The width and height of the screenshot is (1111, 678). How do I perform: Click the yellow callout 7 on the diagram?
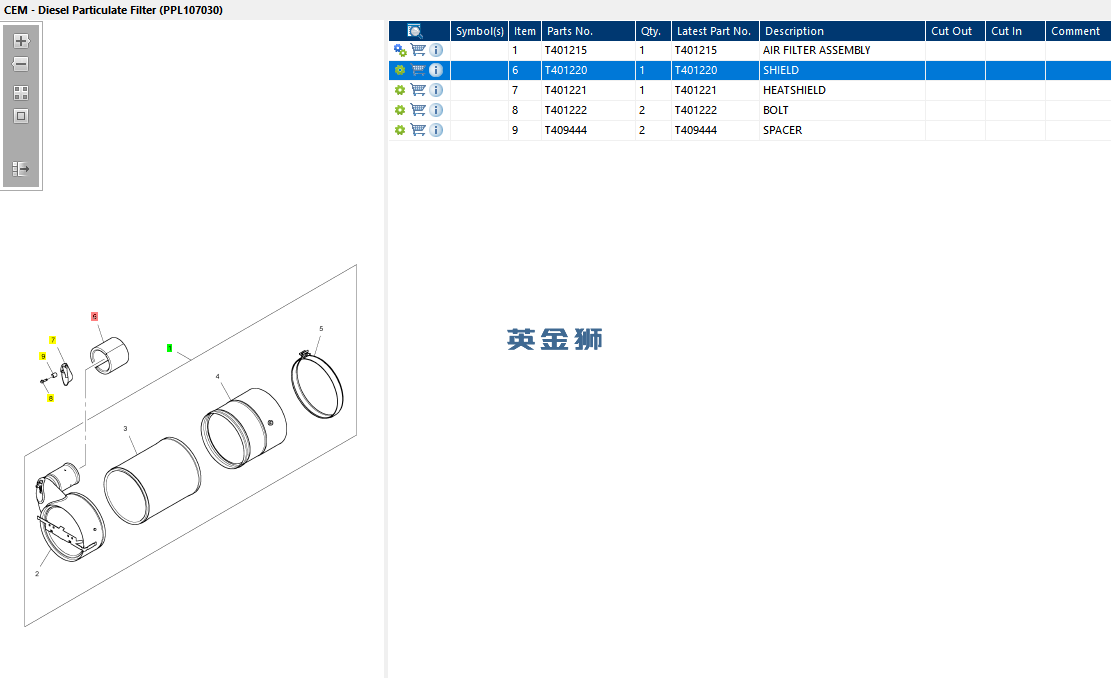pyautogui.click(x=52, y=340)
